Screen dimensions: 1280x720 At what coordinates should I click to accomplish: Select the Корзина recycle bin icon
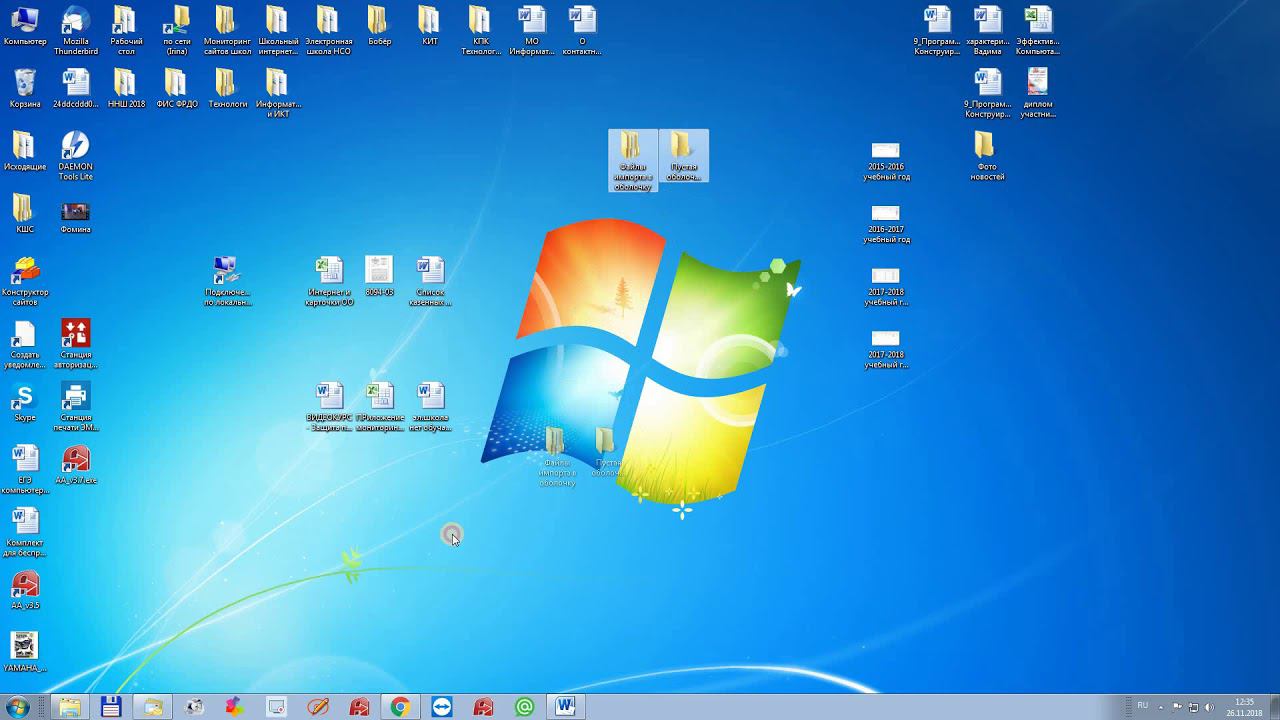pyautogui.click(x=25, y=84)
